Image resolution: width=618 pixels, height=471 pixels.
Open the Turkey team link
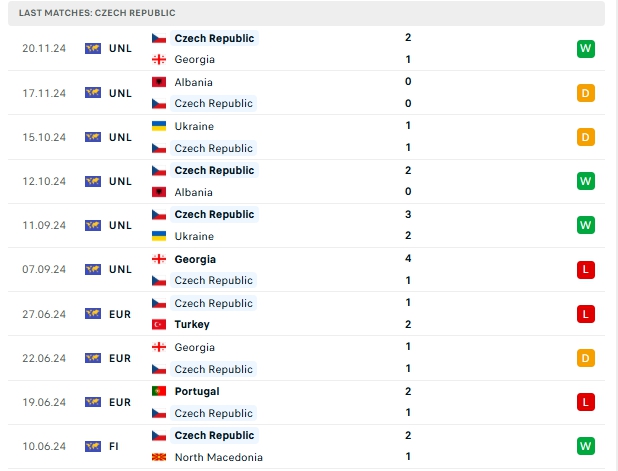(192, 324)
